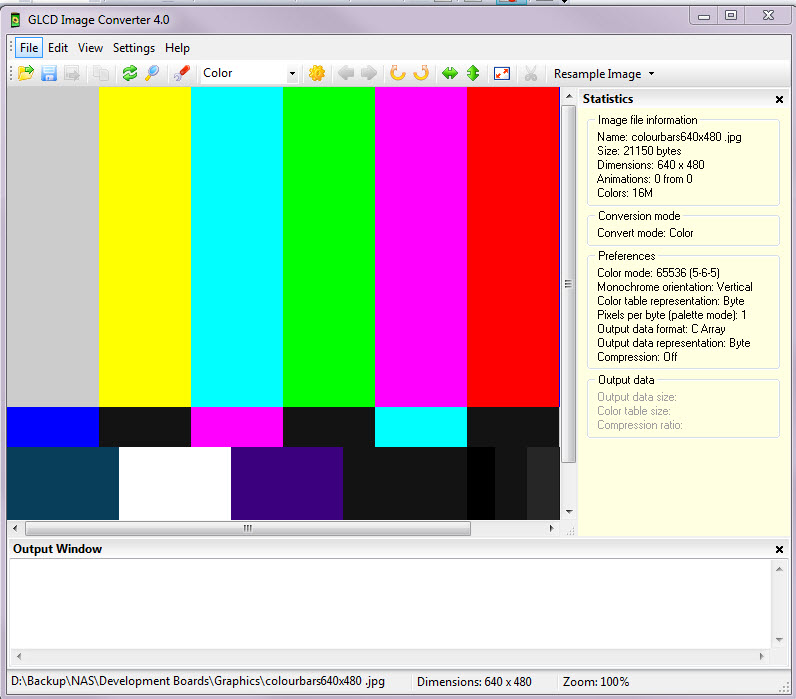
Task: Click the orange gear convert icon
Action: click(317, 73)
